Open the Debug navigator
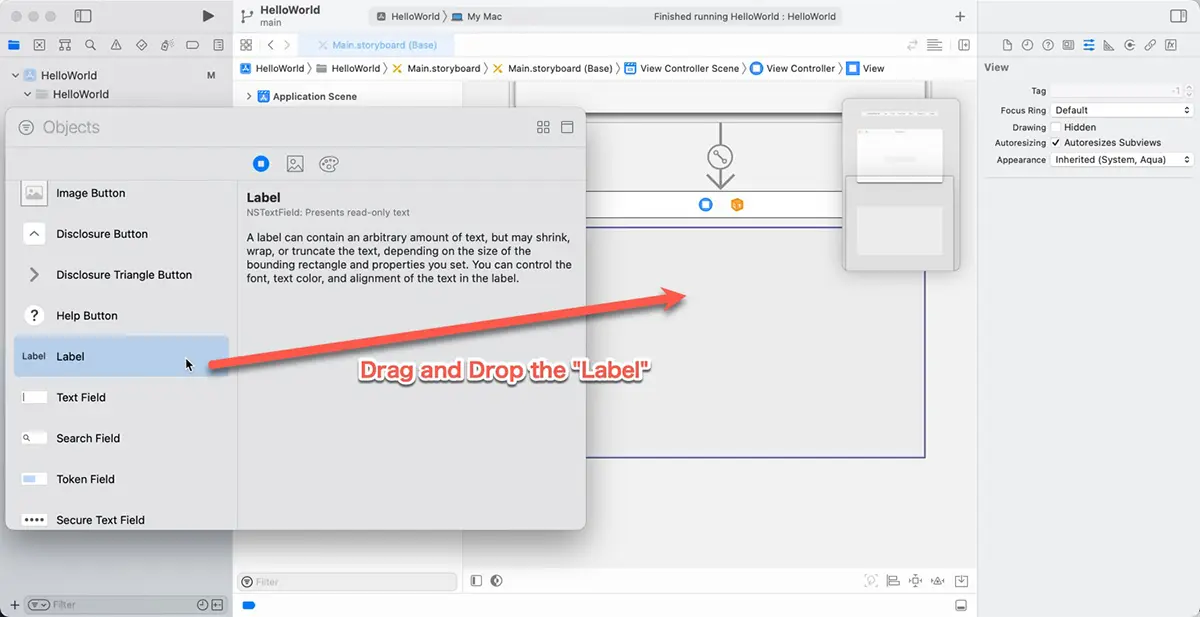Viewport: 1200px width, 617px height. tap(167, 45)
